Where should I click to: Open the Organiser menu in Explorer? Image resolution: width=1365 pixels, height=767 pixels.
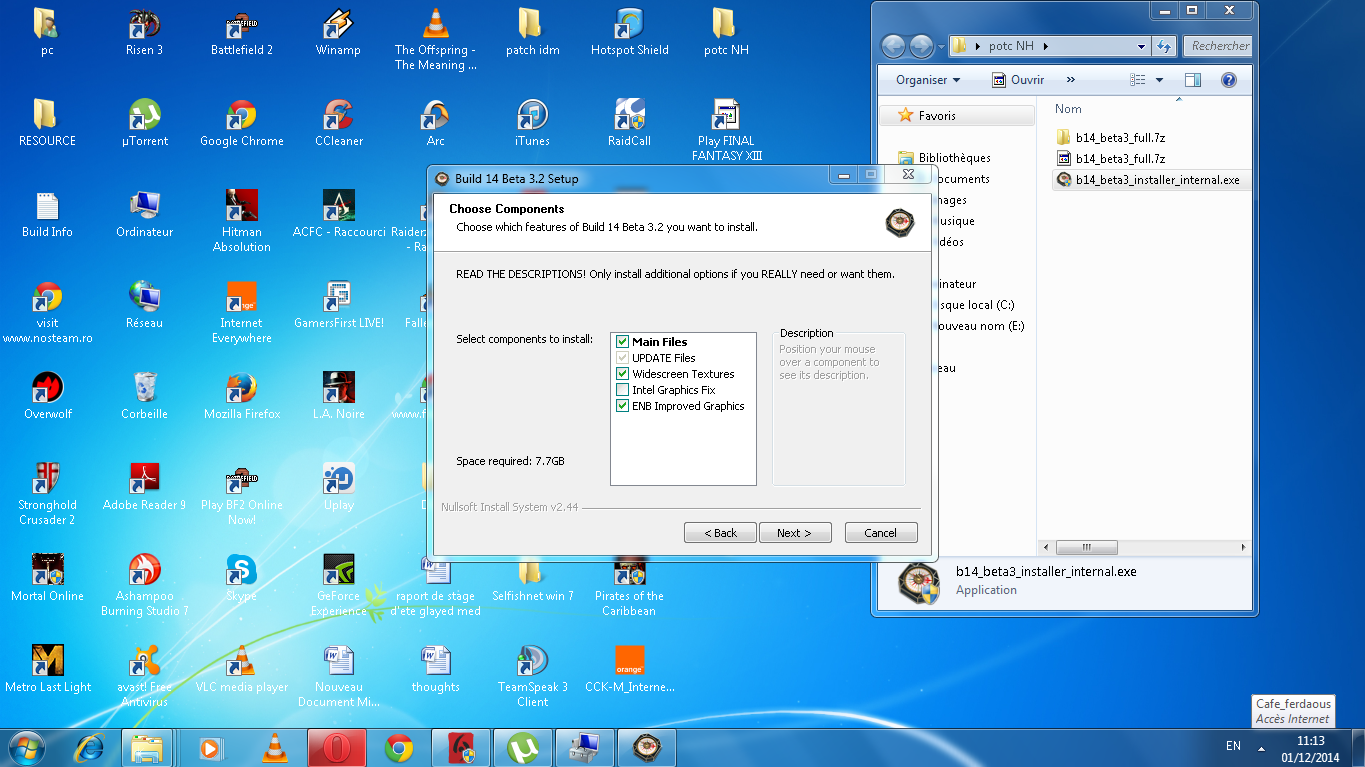pyautogui.click(x=928, y=80)
